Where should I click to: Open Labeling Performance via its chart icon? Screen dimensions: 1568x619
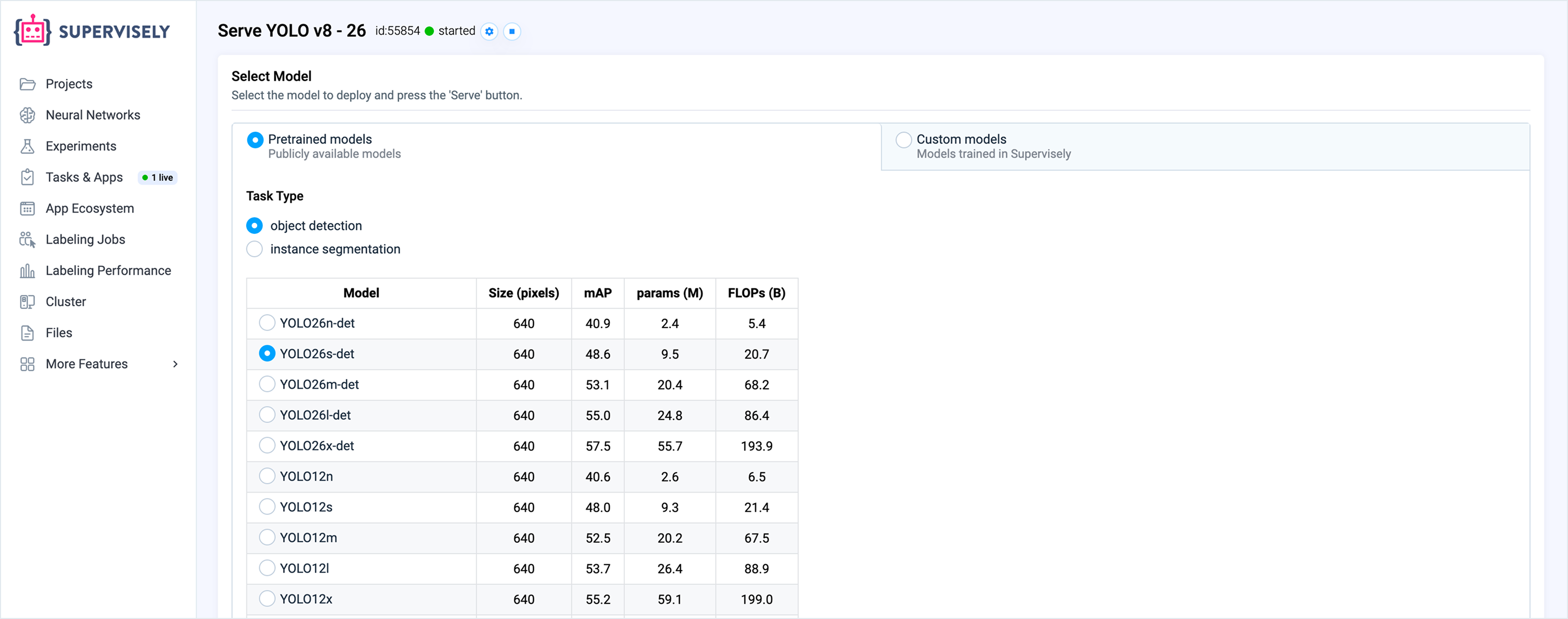pos(27,271)
